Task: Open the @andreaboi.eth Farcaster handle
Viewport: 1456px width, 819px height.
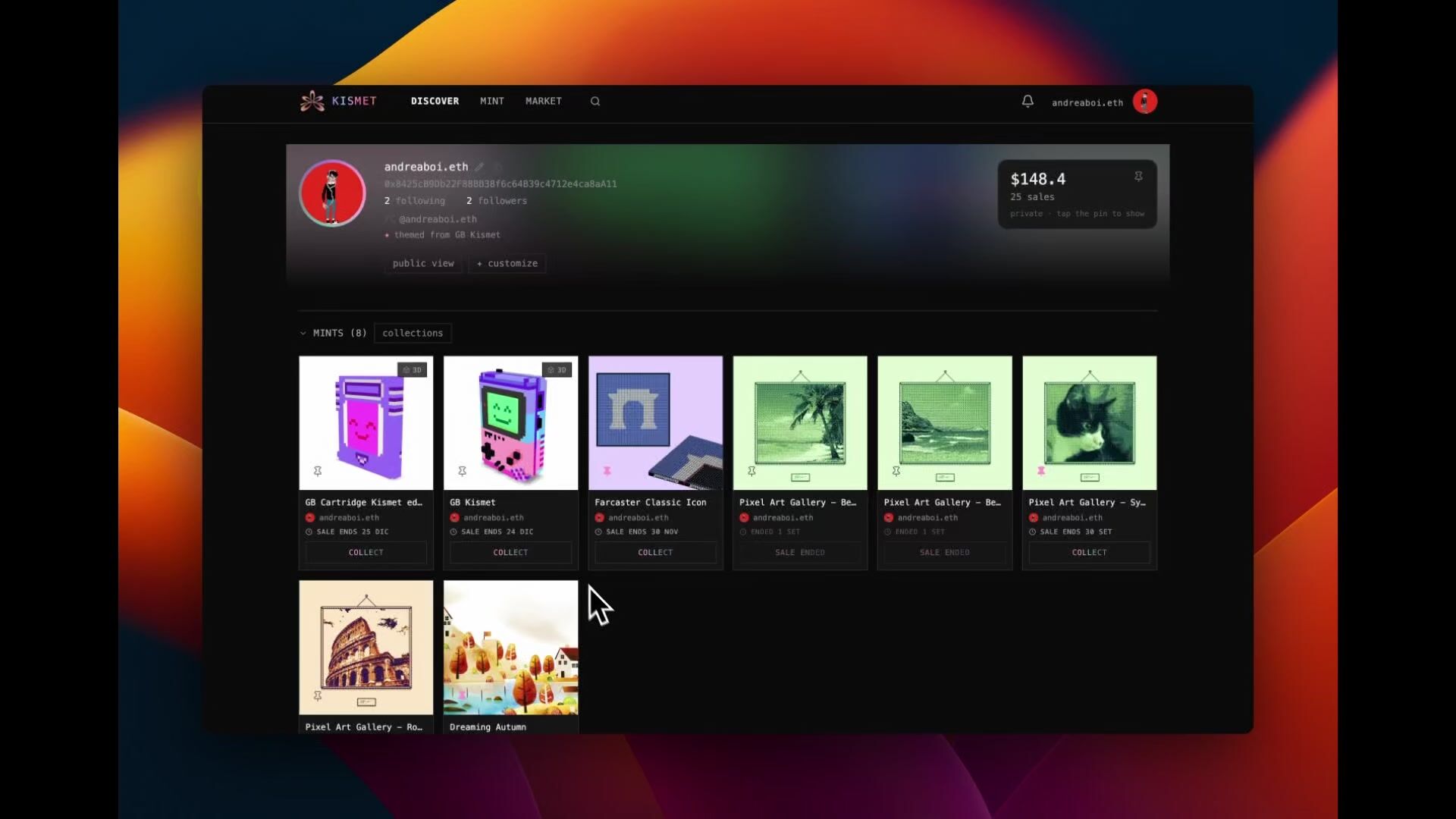Action: (438, 219)
